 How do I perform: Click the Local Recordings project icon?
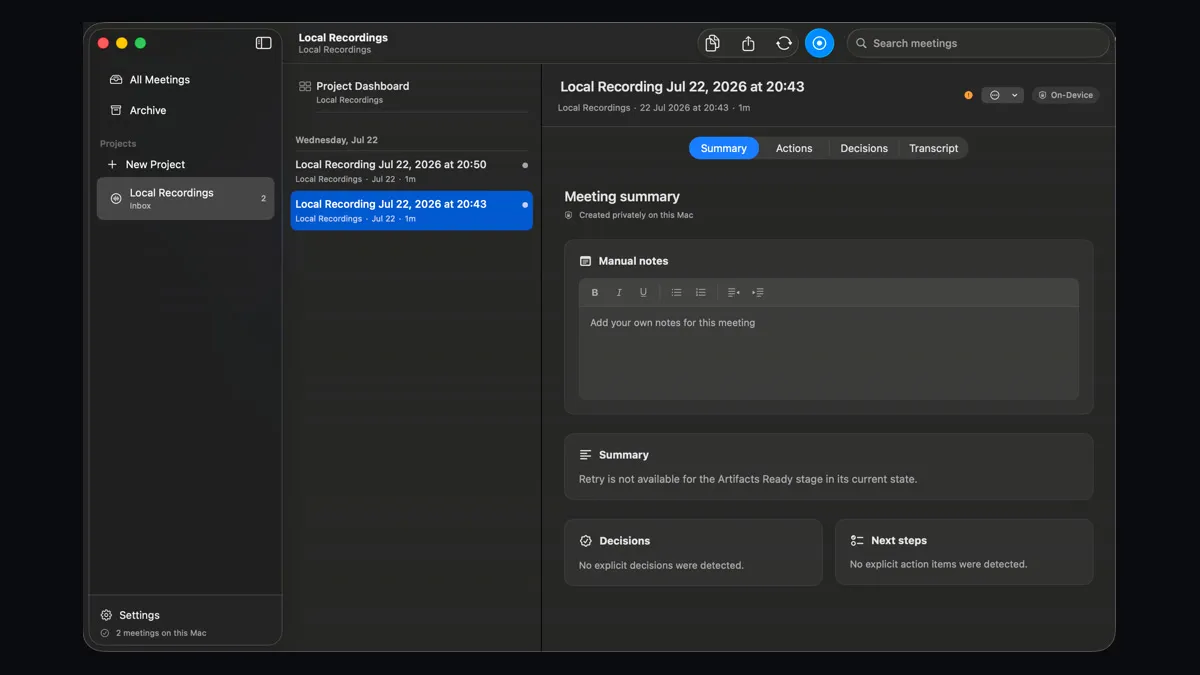pyautogui.click(x=116, y=199)
